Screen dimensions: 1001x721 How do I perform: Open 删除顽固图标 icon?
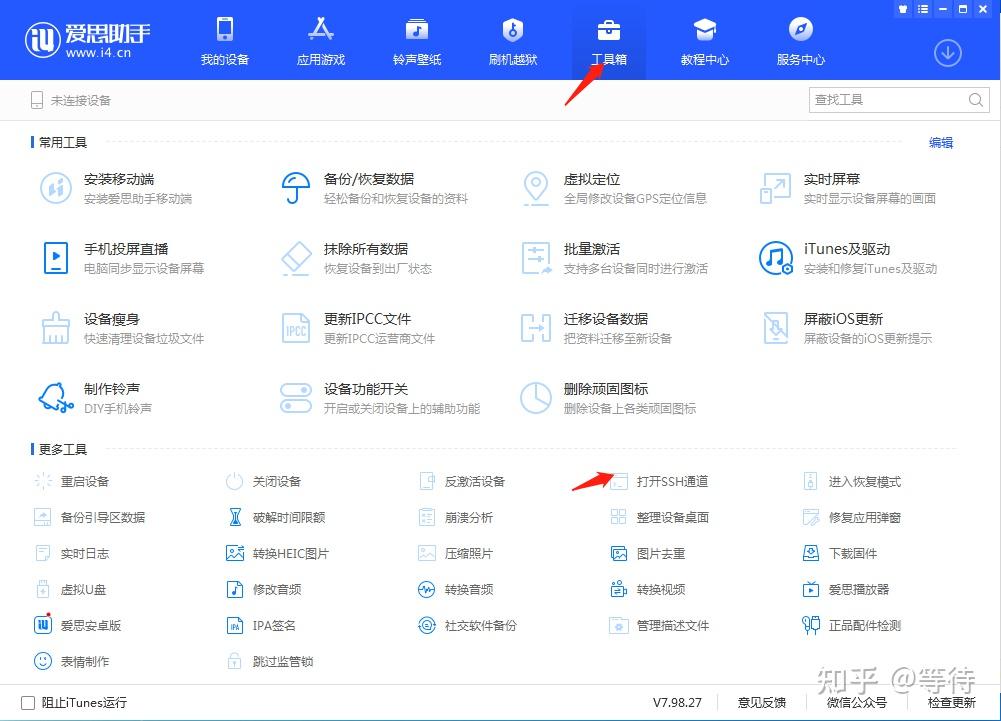point(536,398)
